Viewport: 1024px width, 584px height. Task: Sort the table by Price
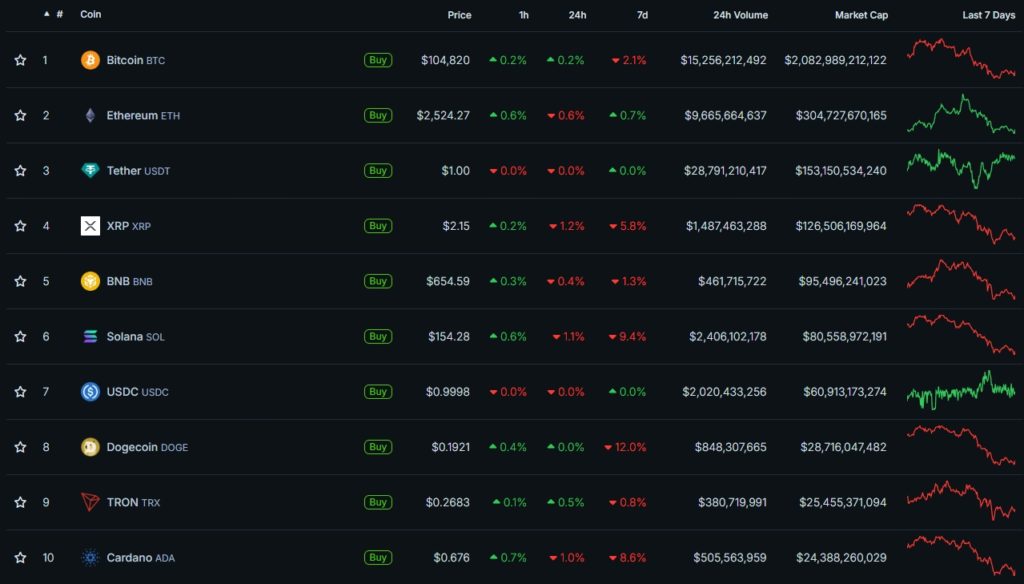click(459, 15)
